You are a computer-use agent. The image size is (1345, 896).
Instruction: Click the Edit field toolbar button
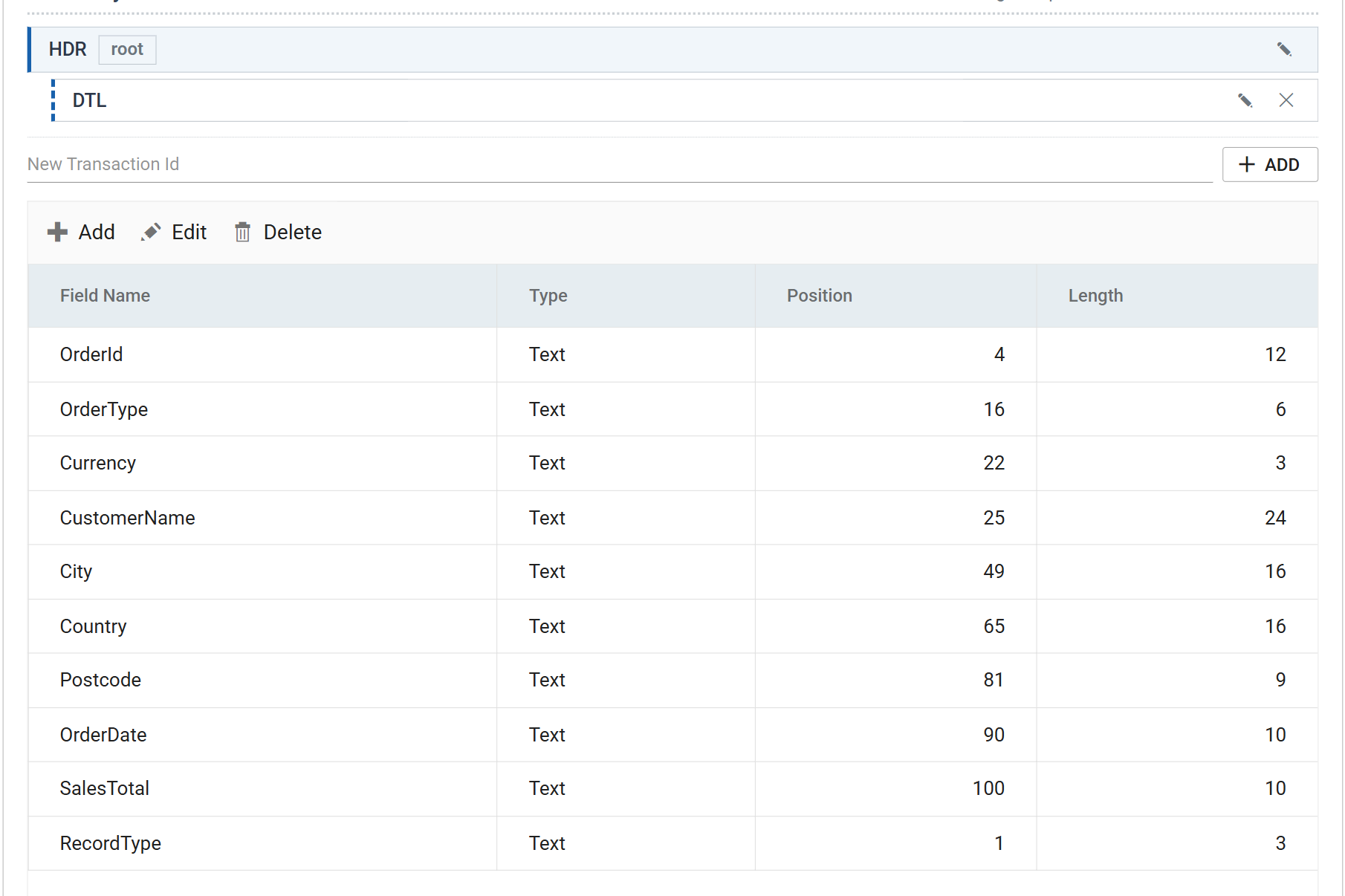tap(174, 233)
